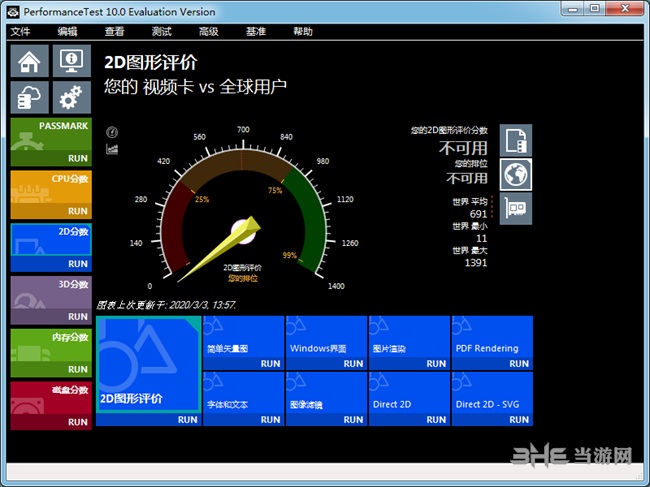Select the 磁盘分数 tile
This screenshot has height=487, width=650.
[x=51, y=398]
